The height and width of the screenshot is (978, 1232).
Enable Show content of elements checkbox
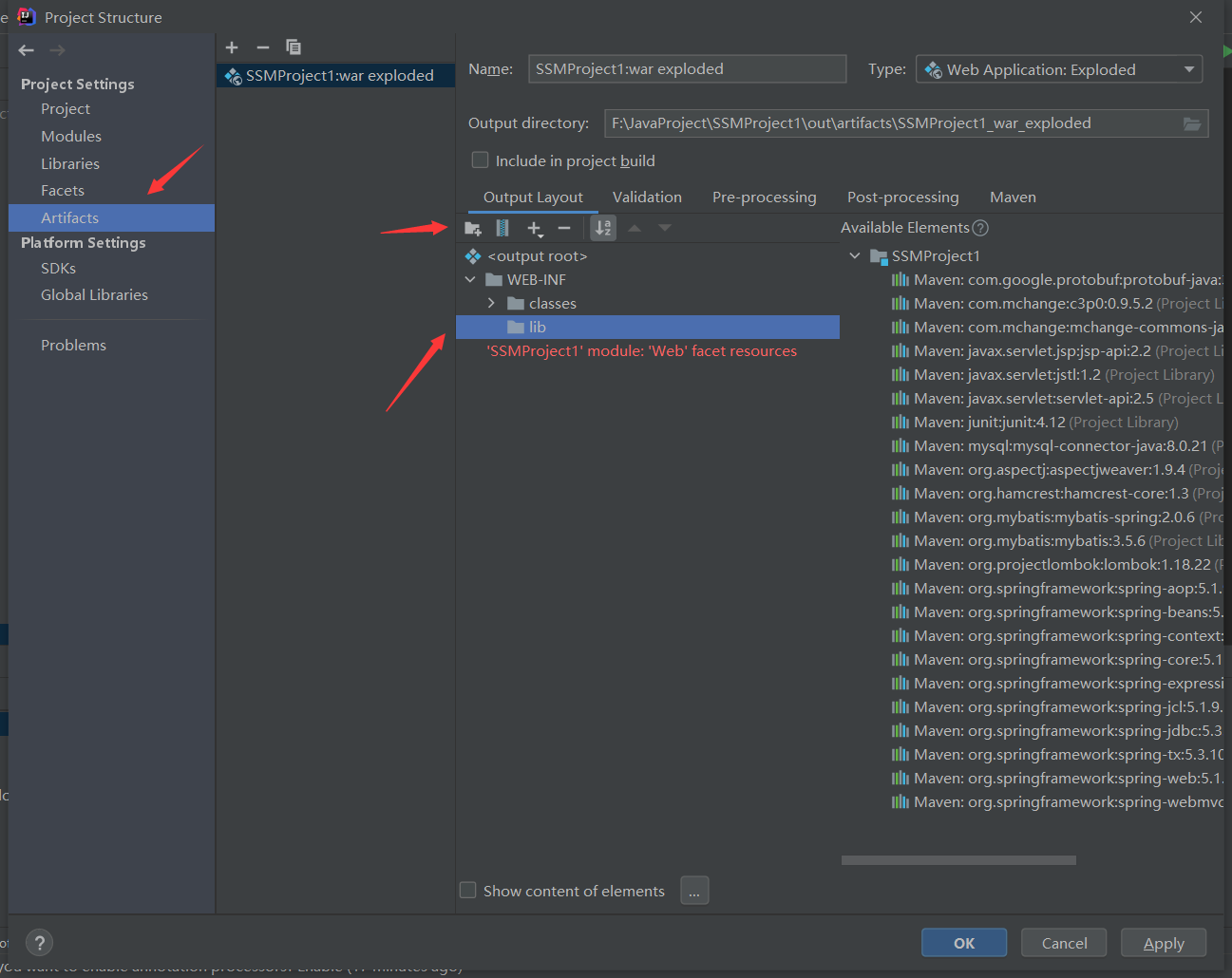tap(468, 891)
